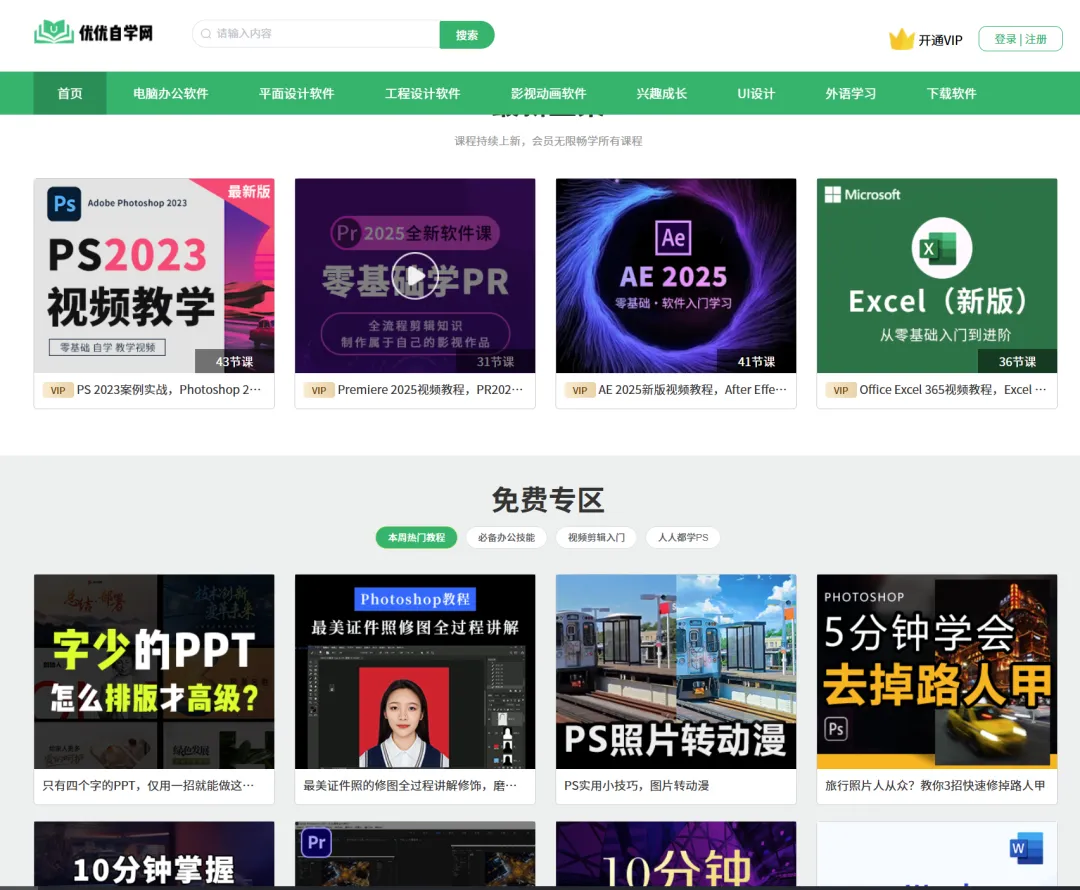1080x890 pixels.
Task: Select the 必备办公技能 filter tab
Action: tap(506, 537)
